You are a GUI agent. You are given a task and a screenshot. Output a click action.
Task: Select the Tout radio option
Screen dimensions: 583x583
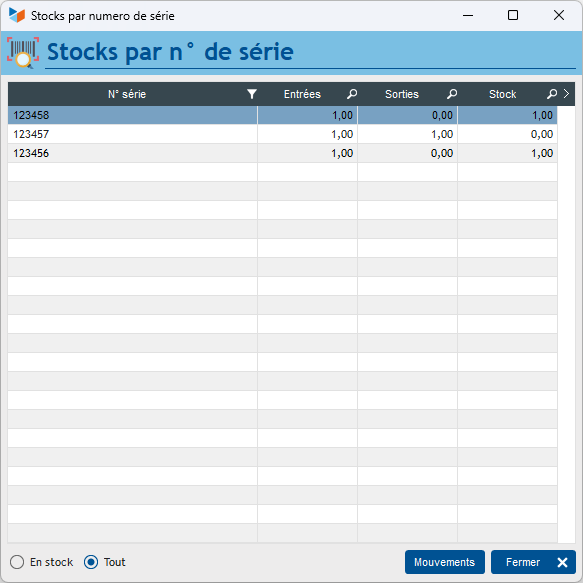click(91, 562)
